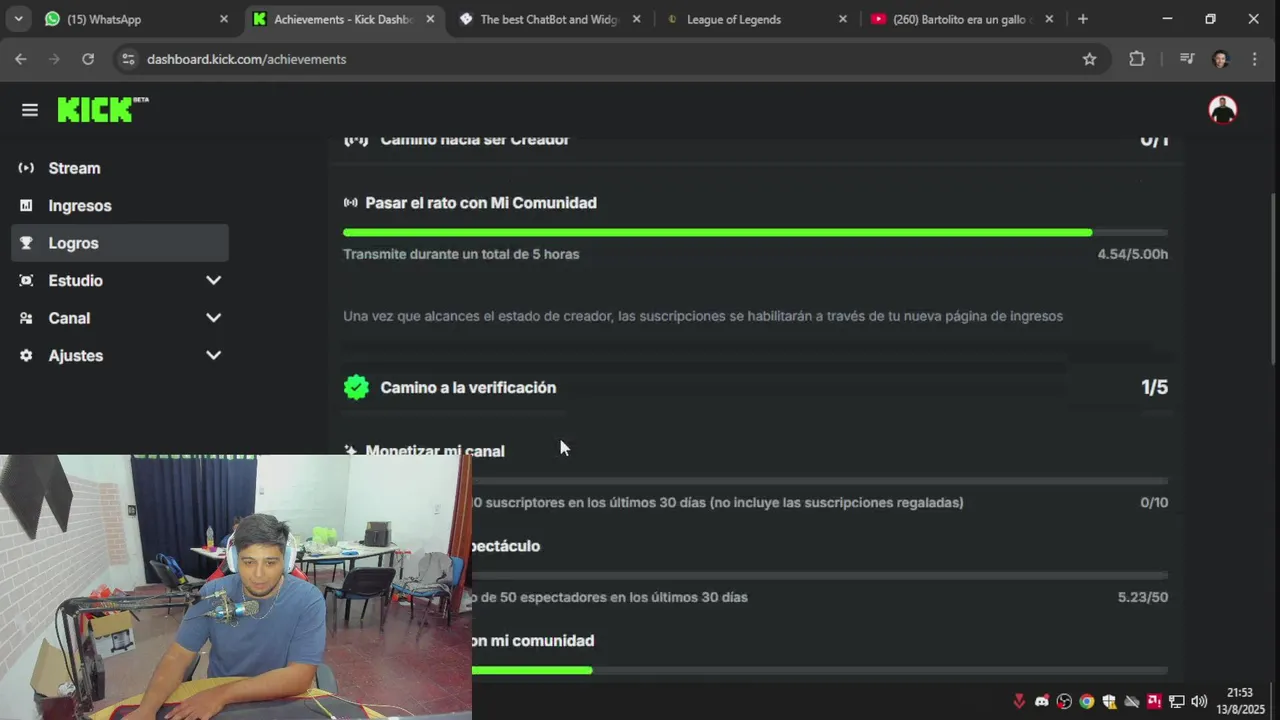Click the Transmite durante un total text
Screen dimensions: 1280x720
pyautogui.click(x=461, y=254)
